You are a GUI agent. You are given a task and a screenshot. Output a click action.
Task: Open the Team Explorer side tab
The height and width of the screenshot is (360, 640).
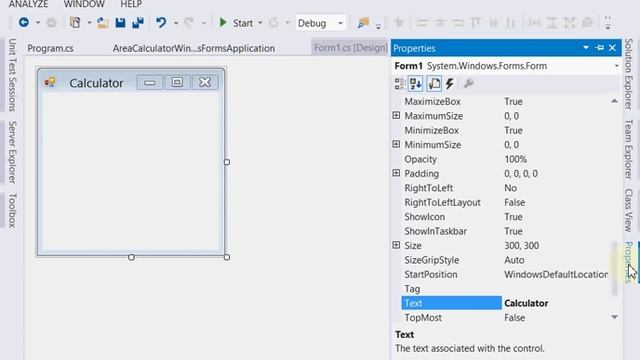tap(629, 149)
